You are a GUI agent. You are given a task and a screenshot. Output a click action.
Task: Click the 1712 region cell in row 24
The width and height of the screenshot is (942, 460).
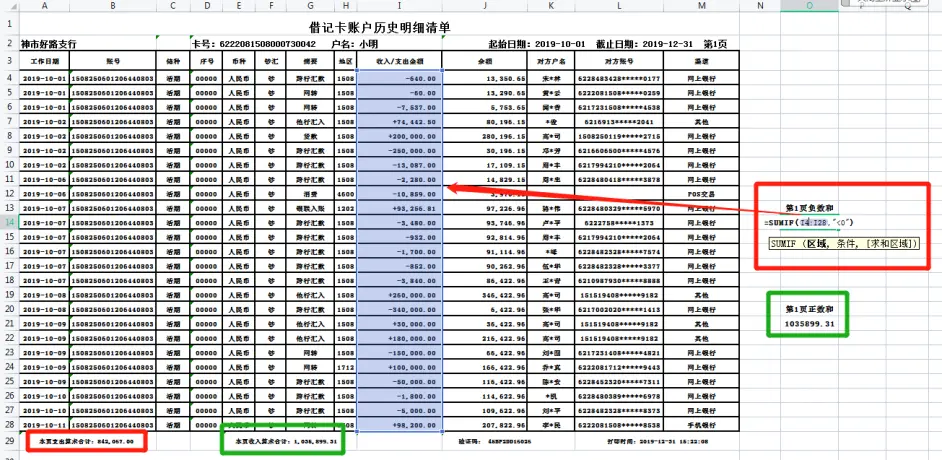click(345, 366)
